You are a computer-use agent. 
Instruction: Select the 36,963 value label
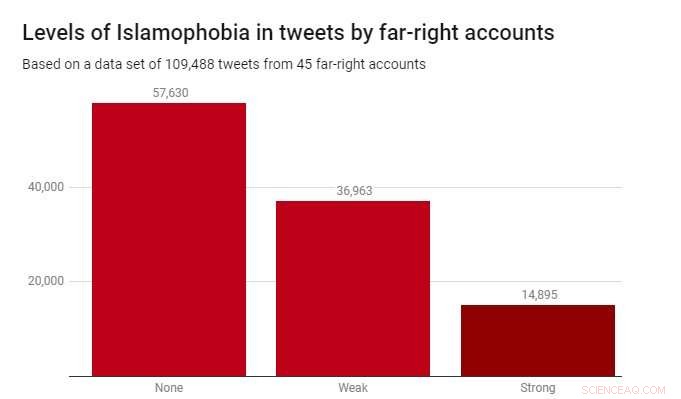tap(354, 191)
